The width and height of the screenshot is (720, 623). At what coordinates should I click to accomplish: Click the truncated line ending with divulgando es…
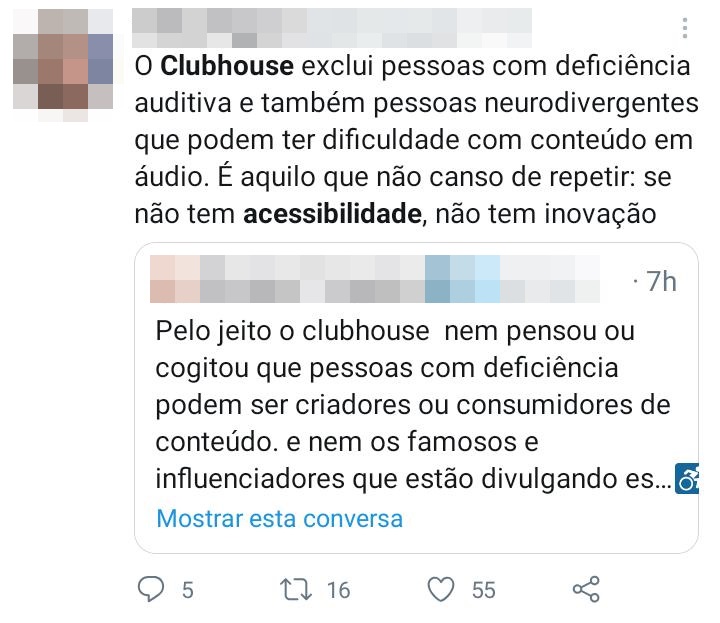click(x=413, y=479)
